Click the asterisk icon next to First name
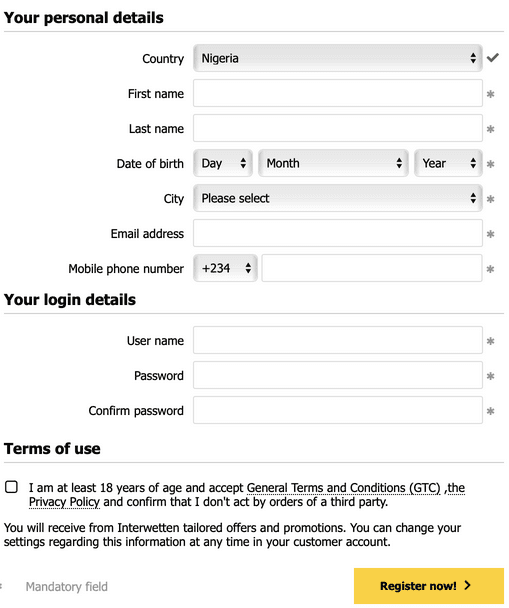 490,94
